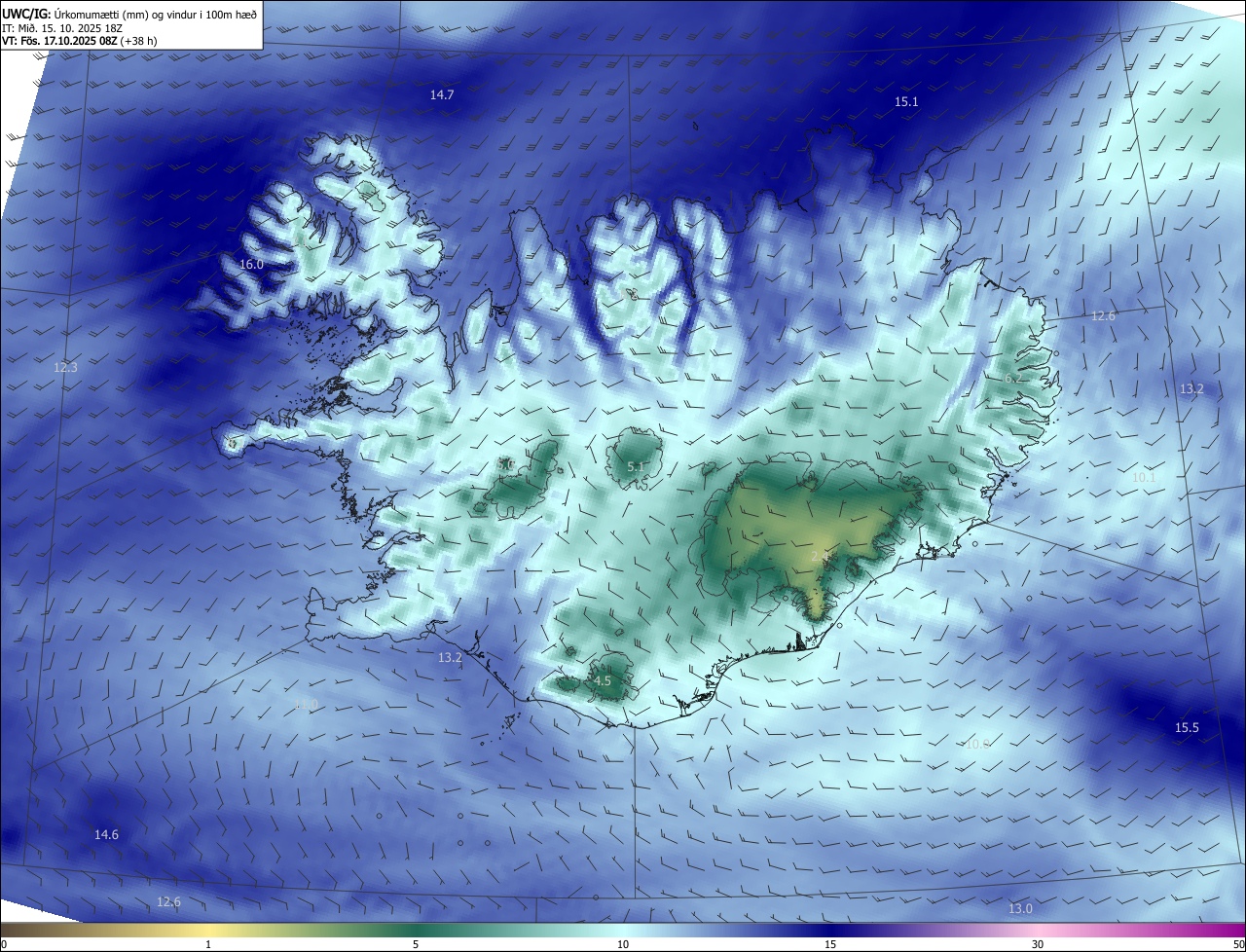Viewport: 1246px width, 952px height.
Task: Click the 15.5 value label on the map
Action: [x=1187, y=728]
